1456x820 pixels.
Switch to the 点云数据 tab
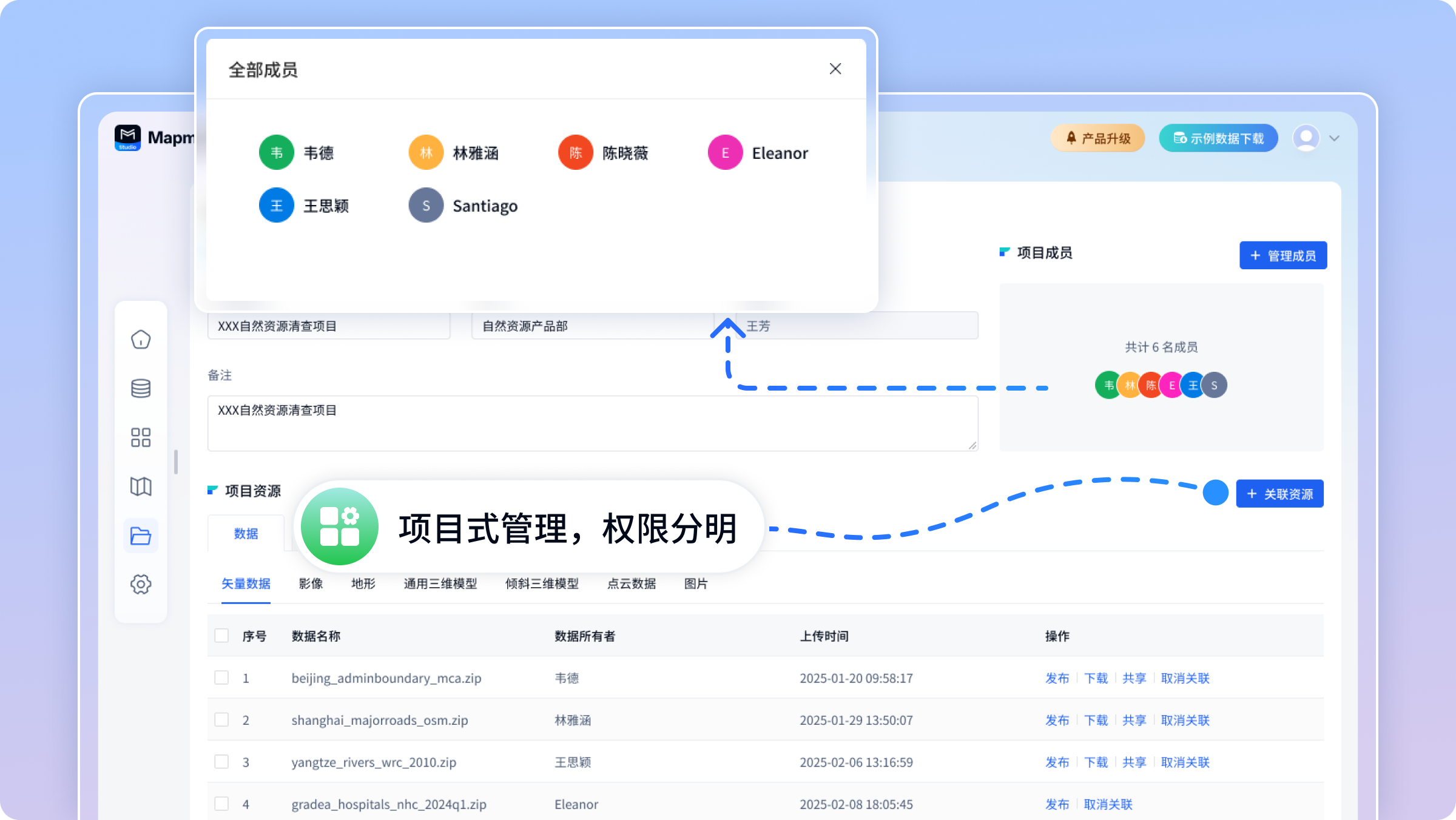631,583
